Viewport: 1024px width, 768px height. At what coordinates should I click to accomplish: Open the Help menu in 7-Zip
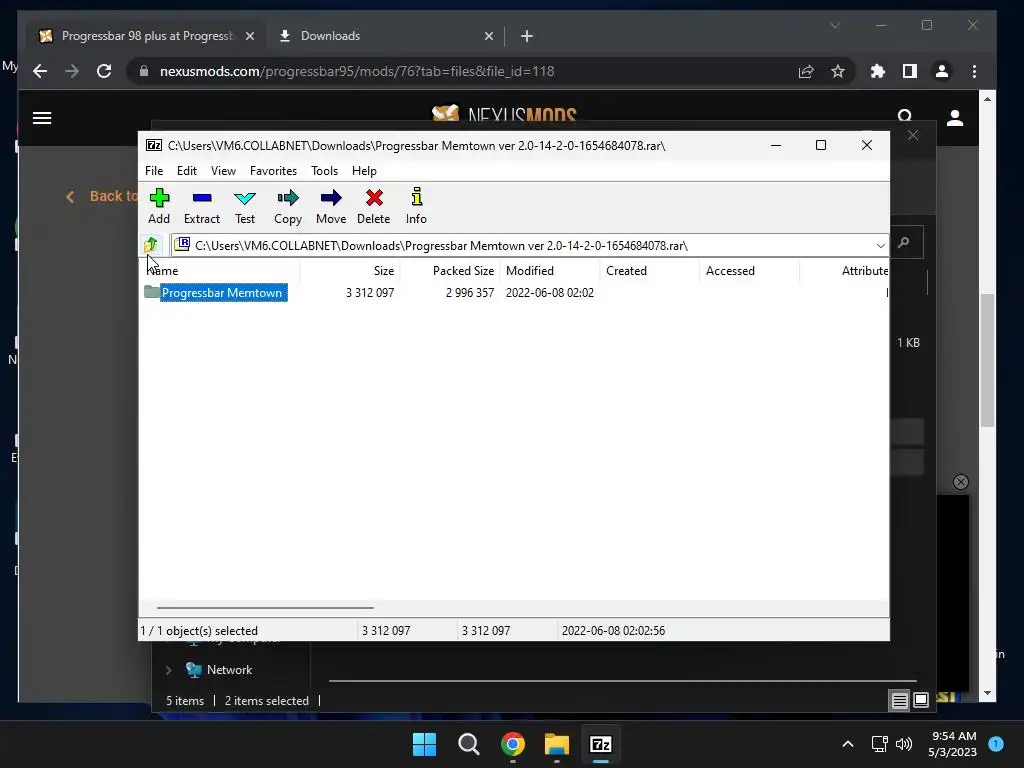(x=364, y=170)
